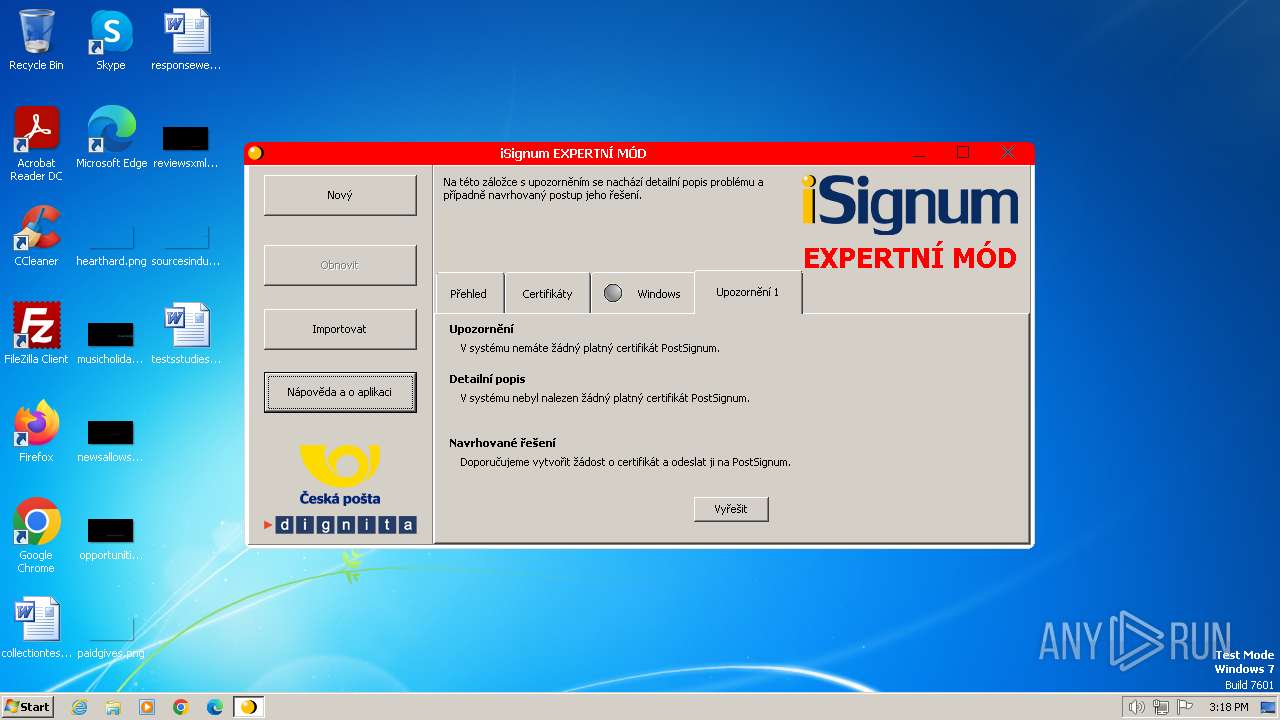Click the iSignum logo graphic
This screenshot has width=1280, height=720.
[910, 203]
